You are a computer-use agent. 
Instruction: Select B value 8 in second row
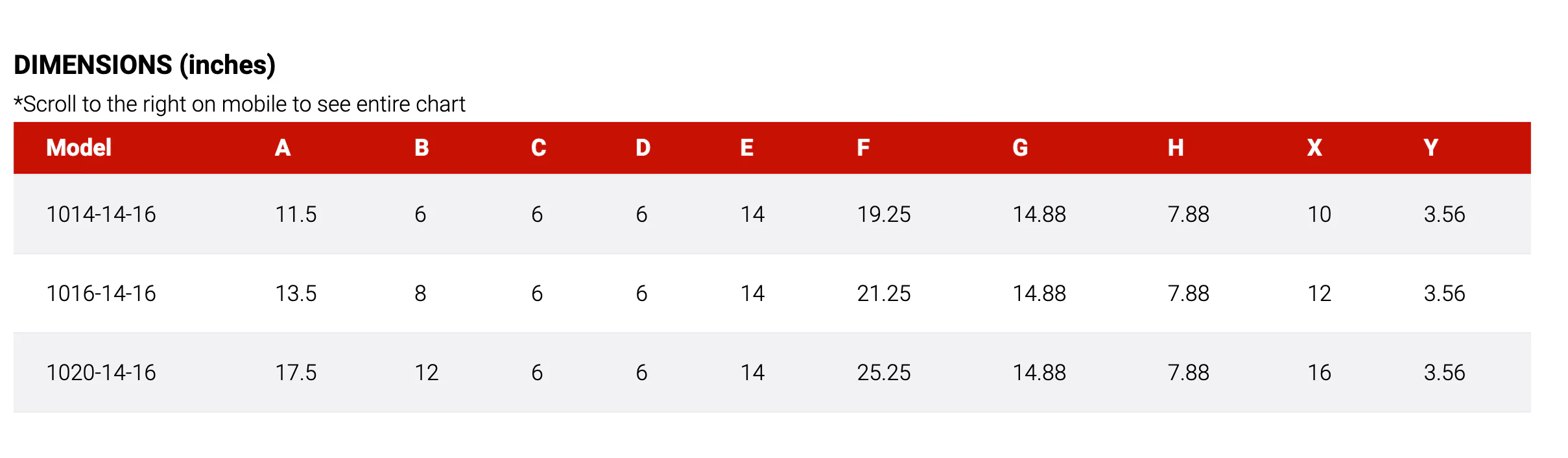click(x=420, y=293)
